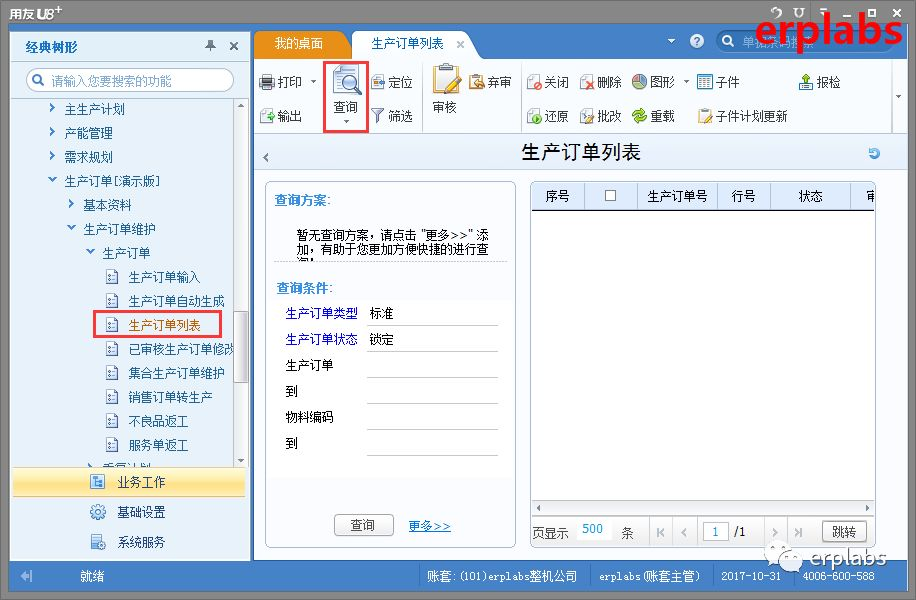Go to previous page of results

(x=684, y=532)
